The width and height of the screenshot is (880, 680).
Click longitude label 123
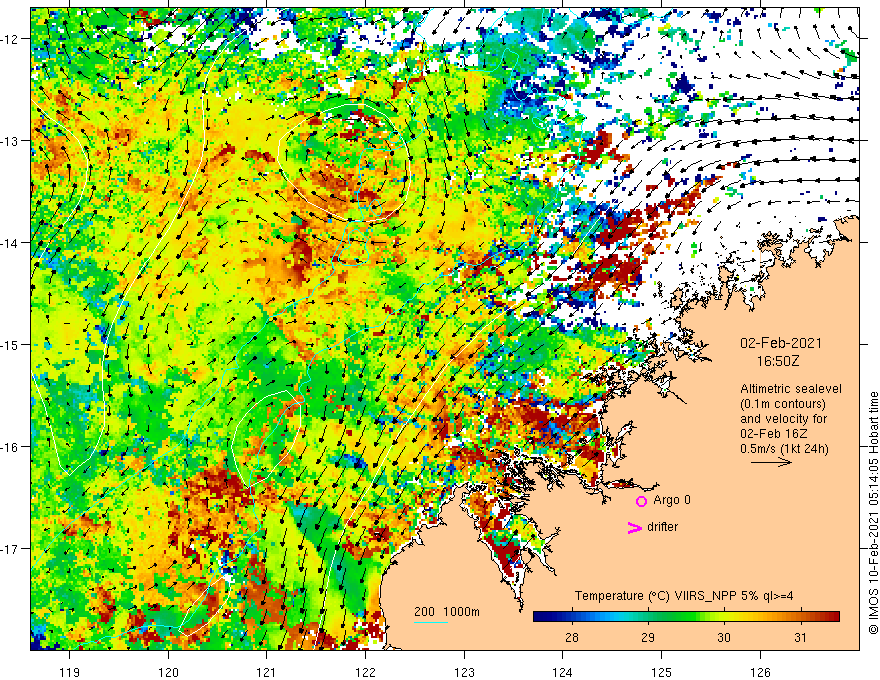[x=464, y=672]
